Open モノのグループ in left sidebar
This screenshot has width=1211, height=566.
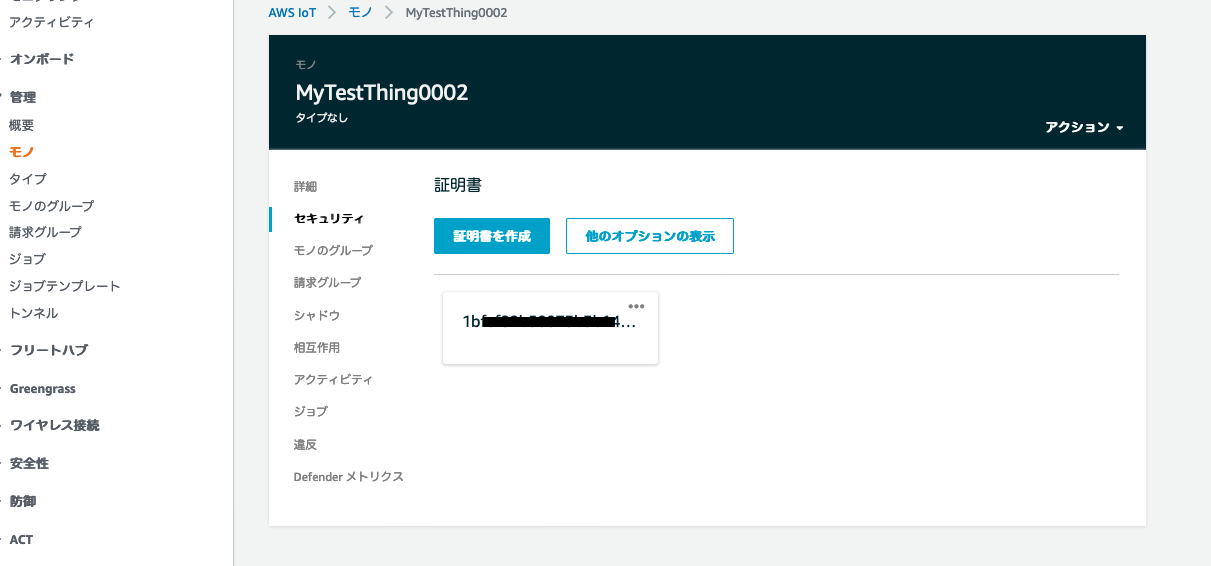tap(52, 206)
